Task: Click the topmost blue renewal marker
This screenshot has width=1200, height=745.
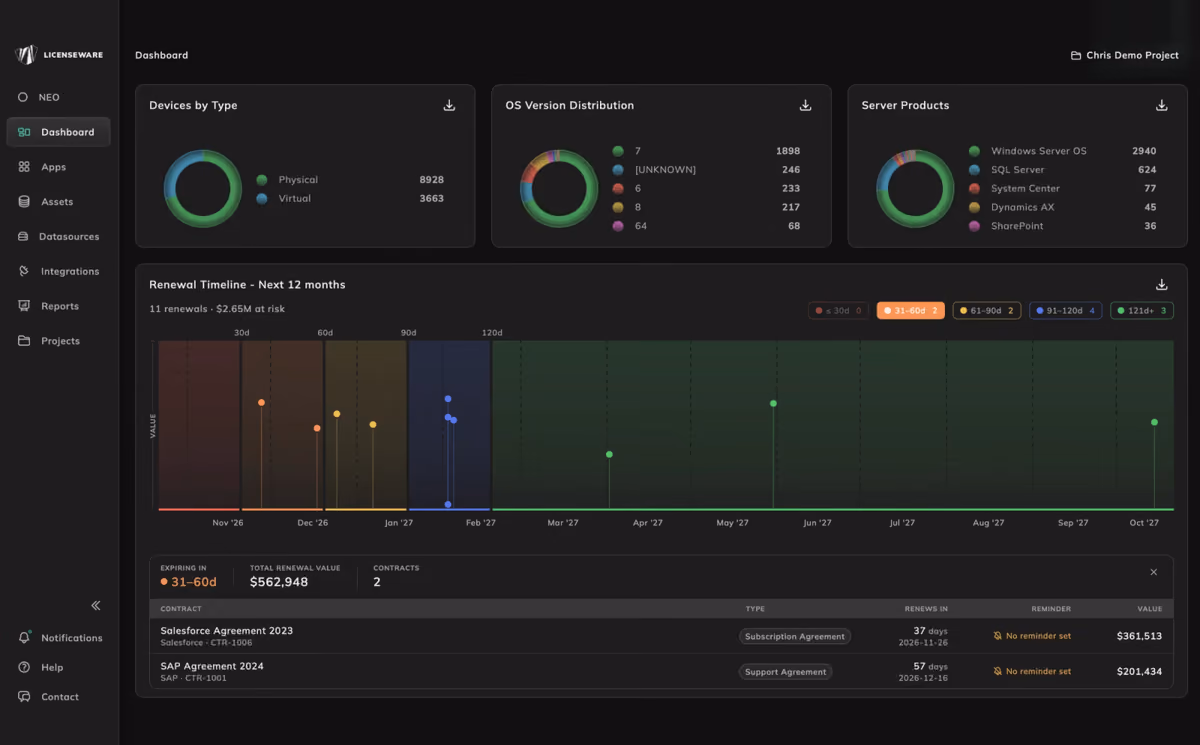Action: pyautogui.click(x=448, y=398)
